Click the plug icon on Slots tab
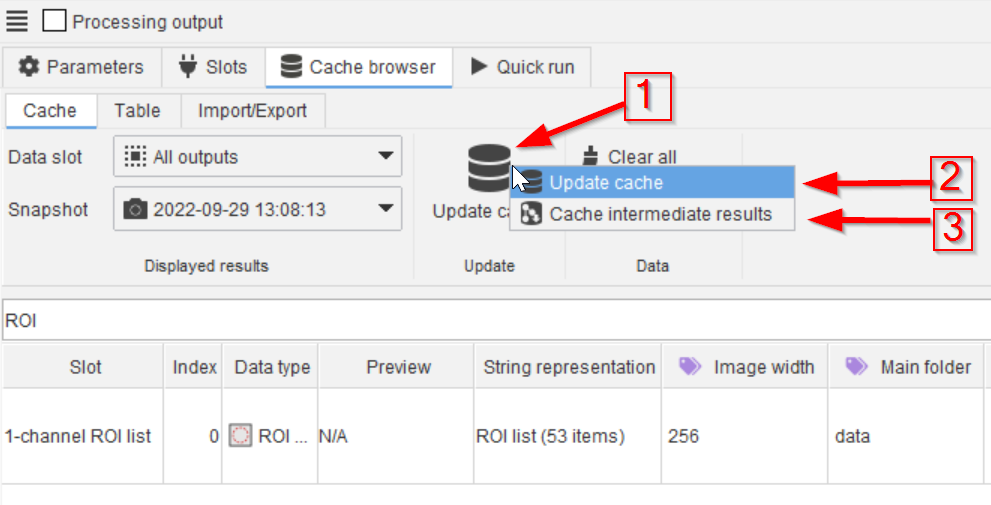This screenshot has height=505, width=991. (x=188, y=66)
